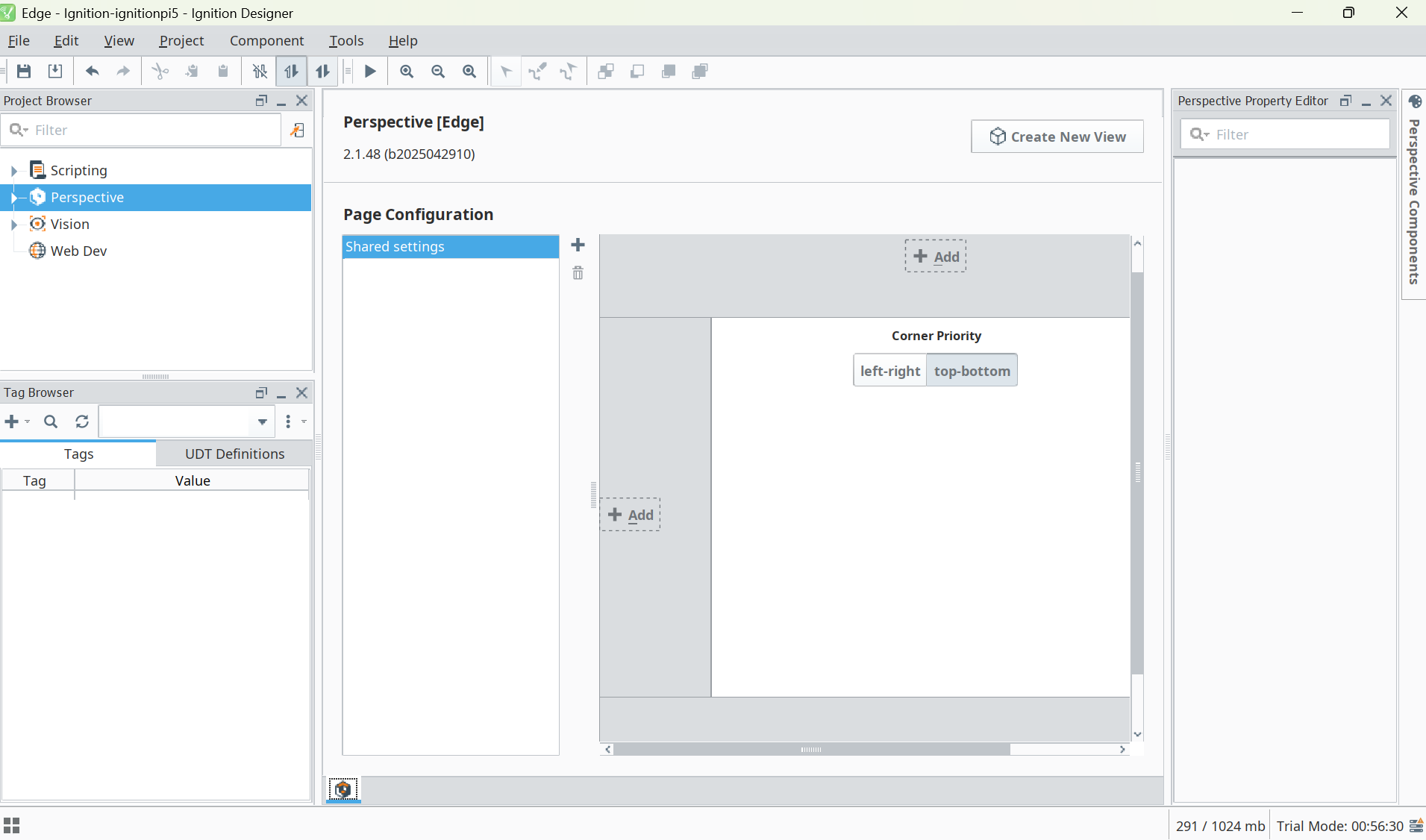Expand the Scripting tree node

13,171
